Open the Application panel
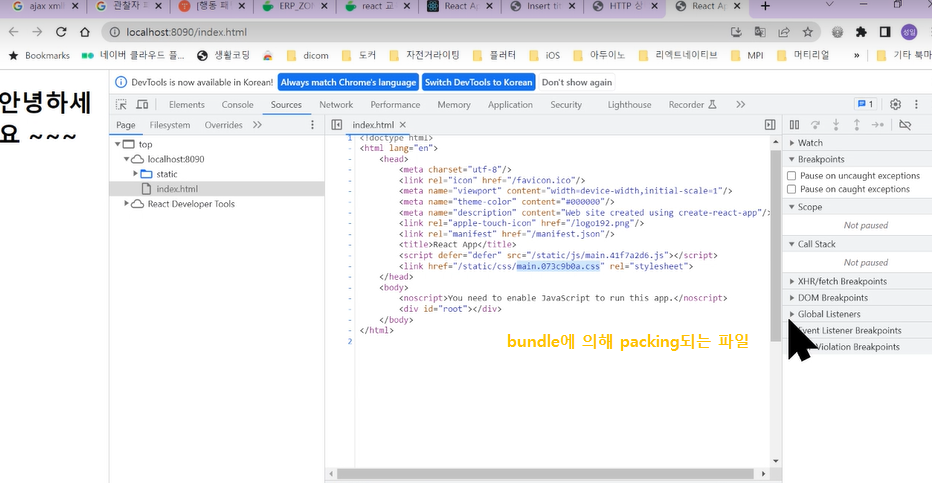 coord(510,105)
